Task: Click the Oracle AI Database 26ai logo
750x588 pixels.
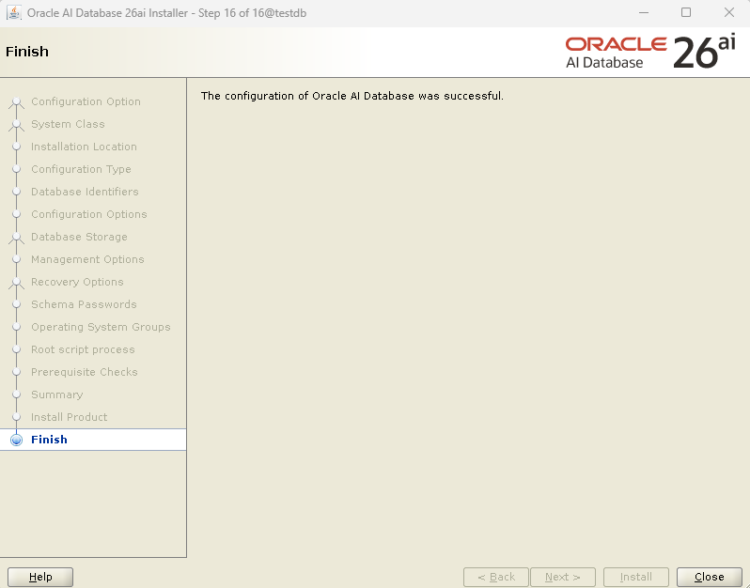Action: [651, 52]
